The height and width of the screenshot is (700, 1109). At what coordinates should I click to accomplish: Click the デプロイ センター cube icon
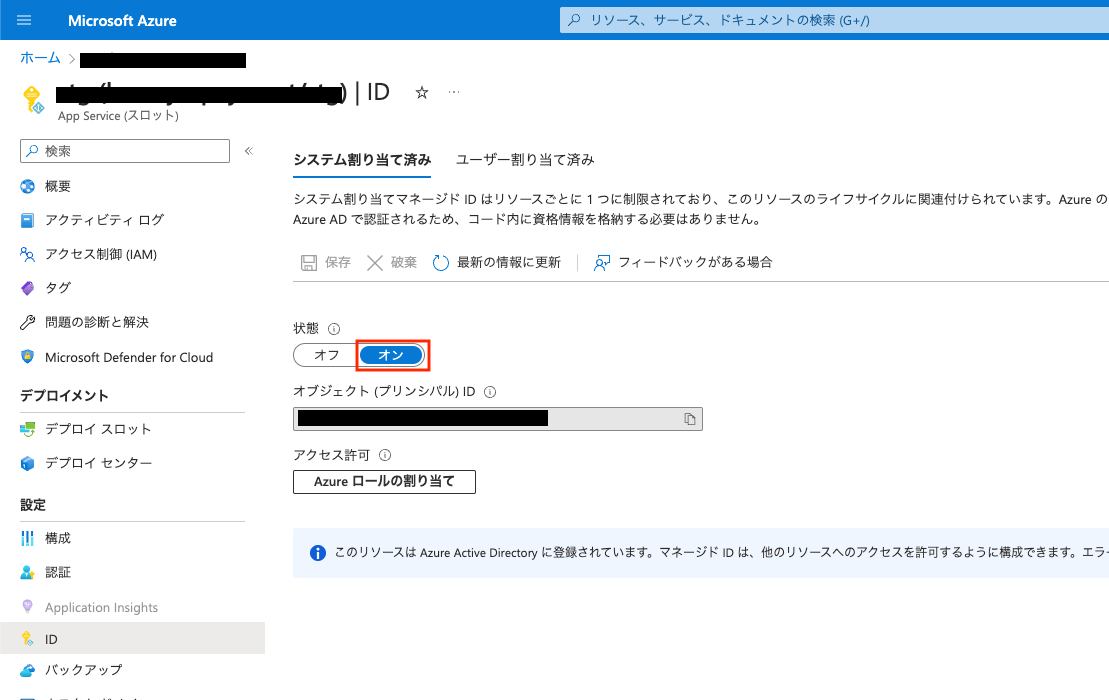(x=28, y=463)
